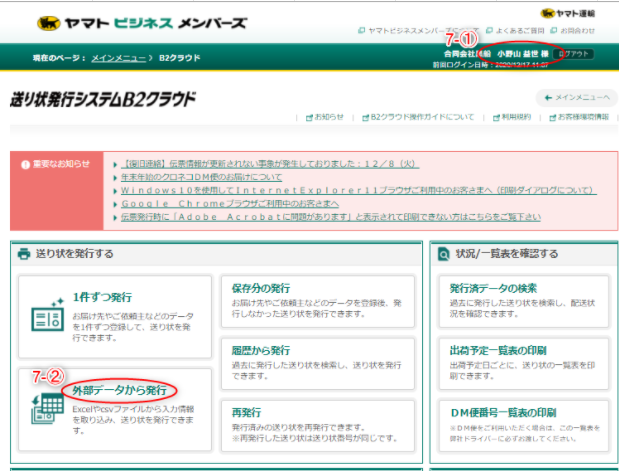Screen dimensions: 619x471
Task: Click the 送り状を発行する section heading
Action: 75,253
